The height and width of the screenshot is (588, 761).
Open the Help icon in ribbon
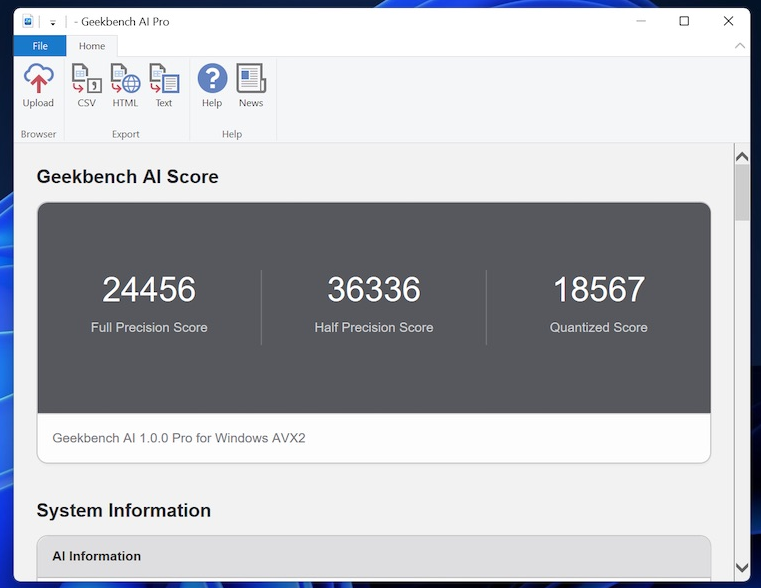(212, 85)
